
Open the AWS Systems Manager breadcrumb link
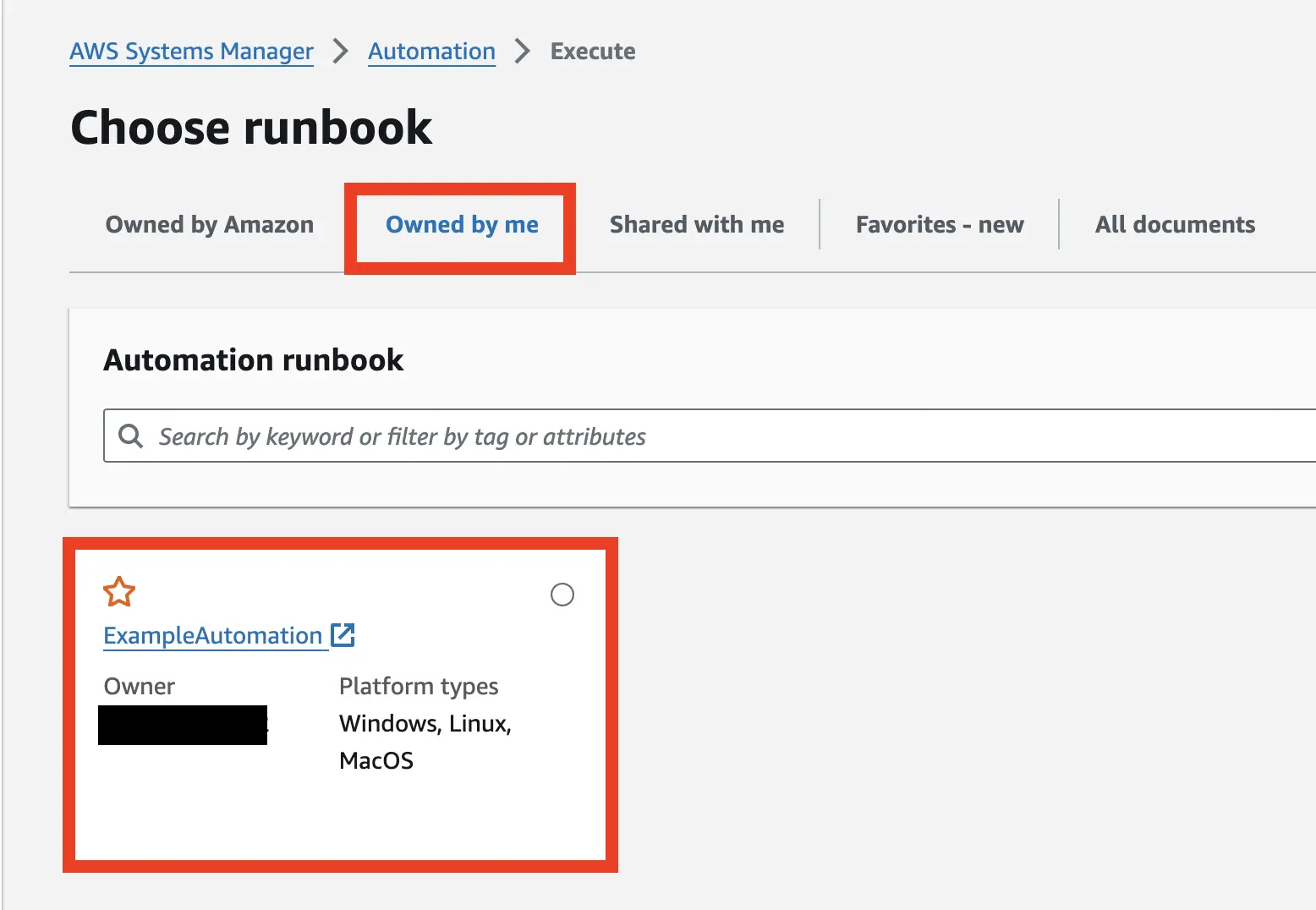pyautogui.click(x=190, y=51)
